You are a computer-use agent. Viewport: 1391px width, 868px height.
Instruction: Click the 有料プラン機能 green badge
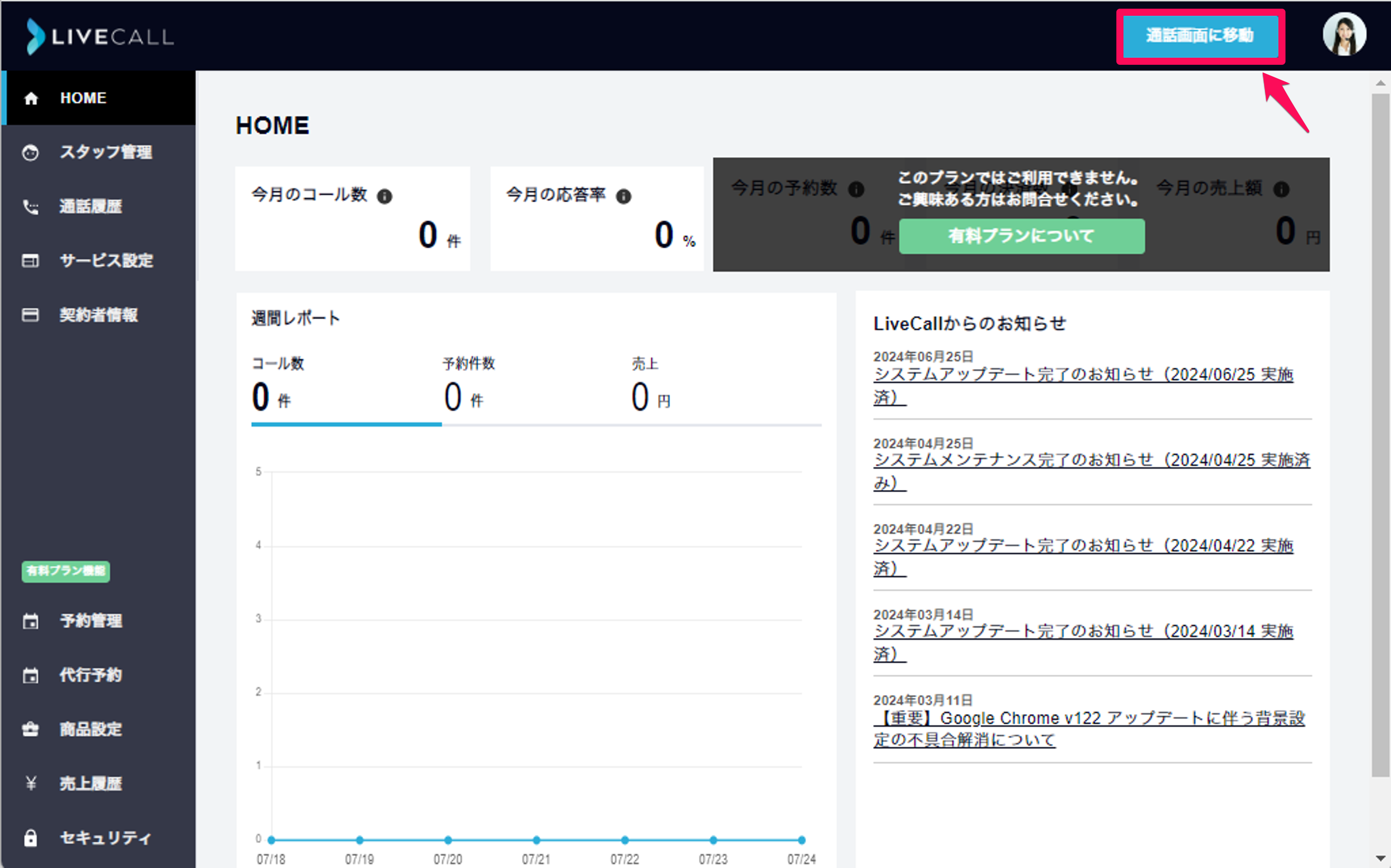click(66, 571)
